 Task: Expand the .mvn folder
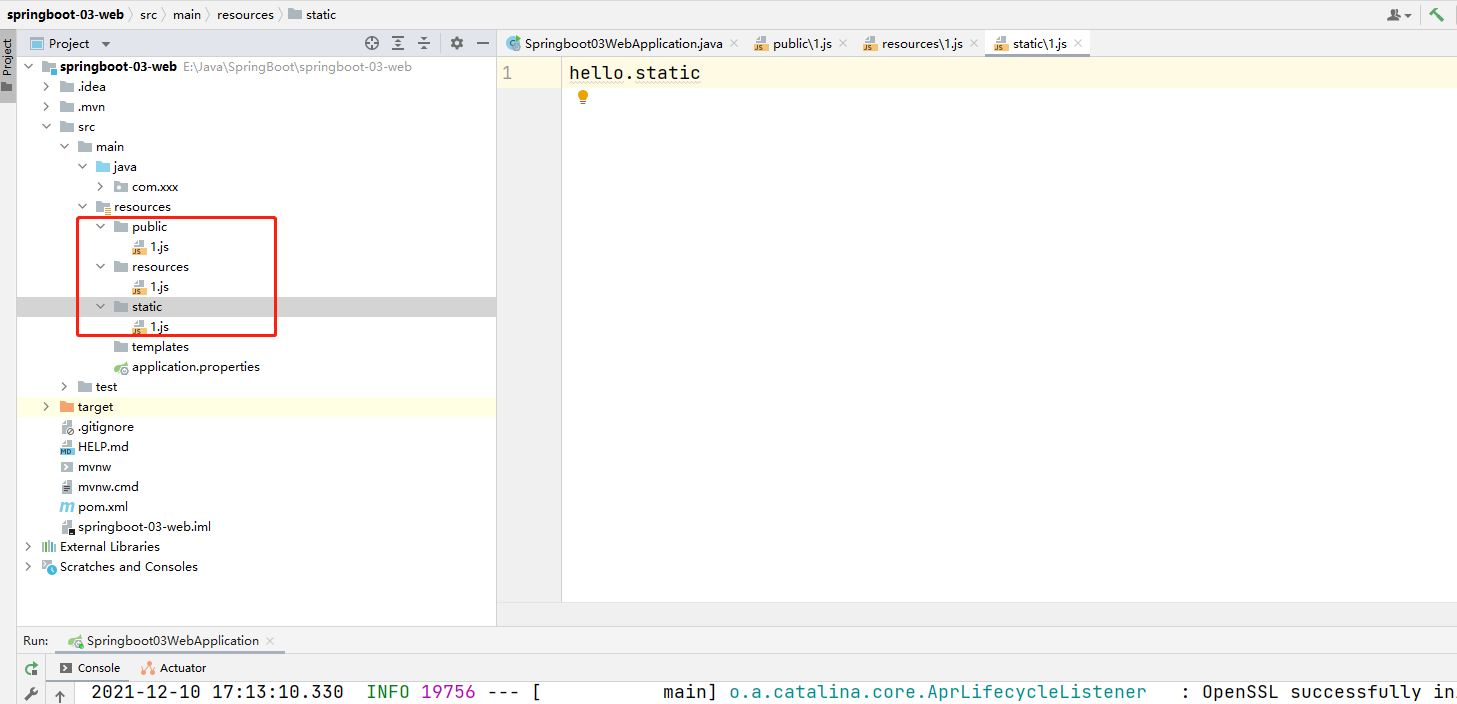[x=46, y=107]
